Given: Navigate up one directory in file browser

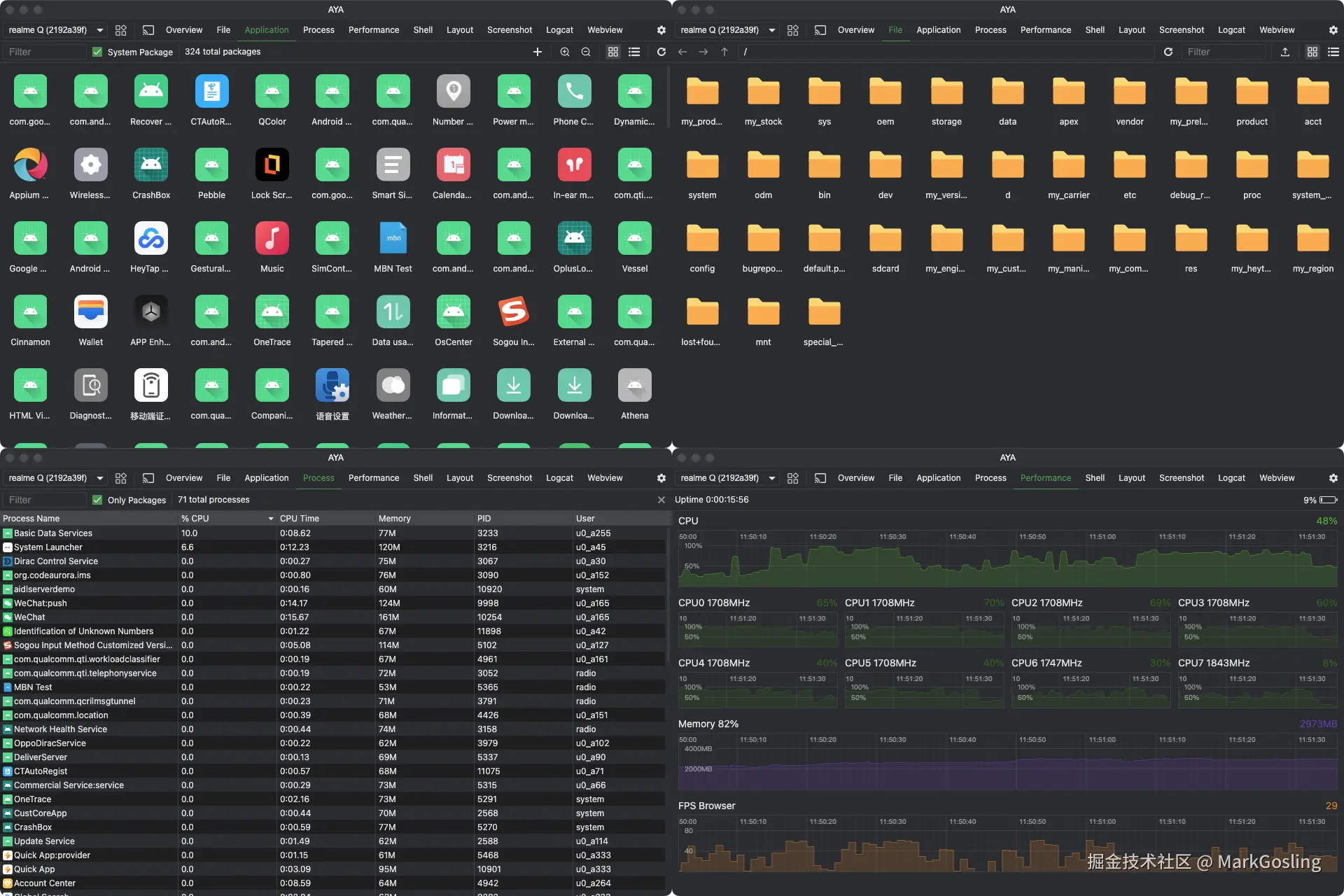Looking at the screenshot, I should click(724, 52).
